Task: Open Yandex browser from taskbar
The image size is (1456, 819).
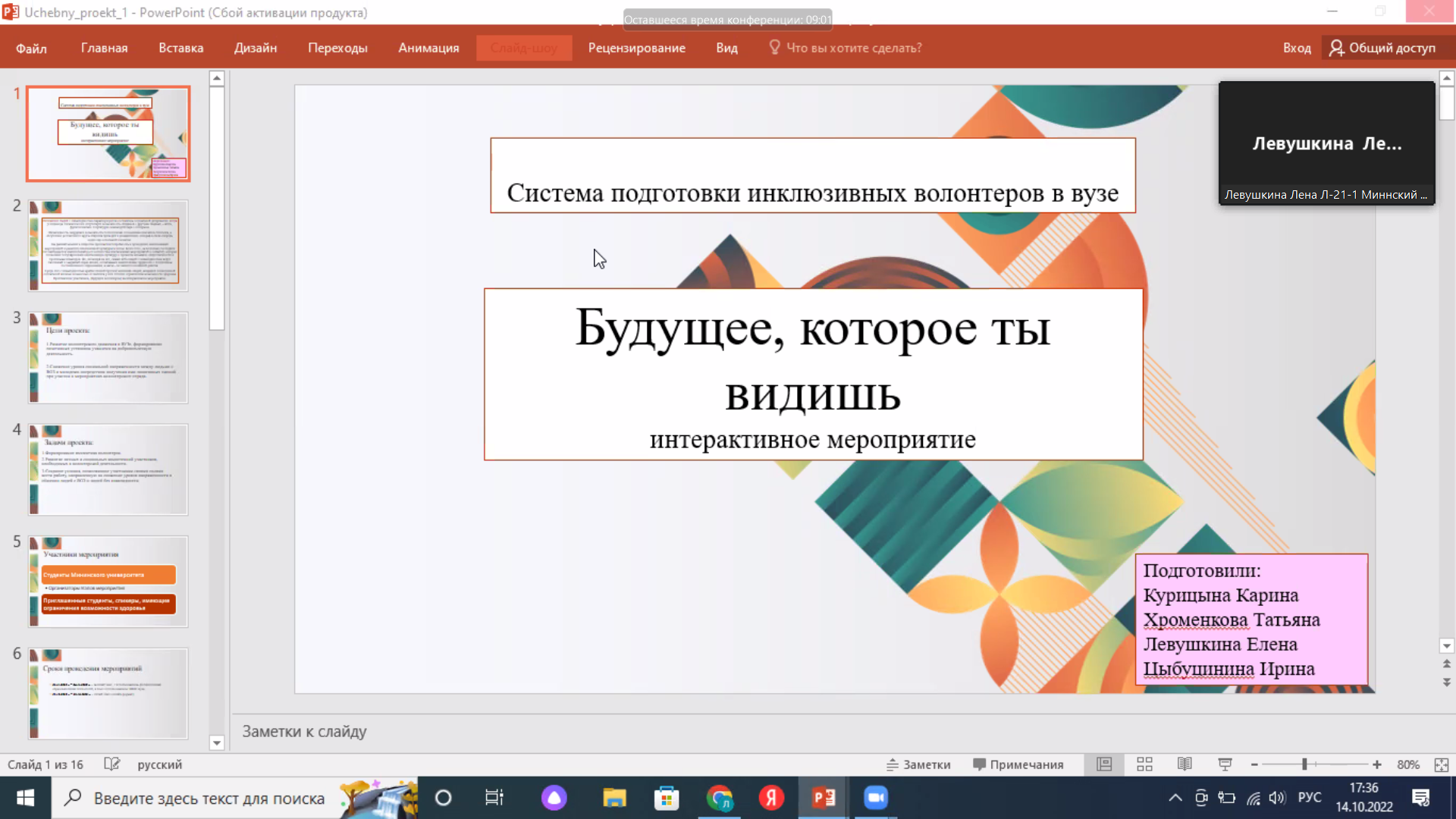Action: tap(771, 798)
